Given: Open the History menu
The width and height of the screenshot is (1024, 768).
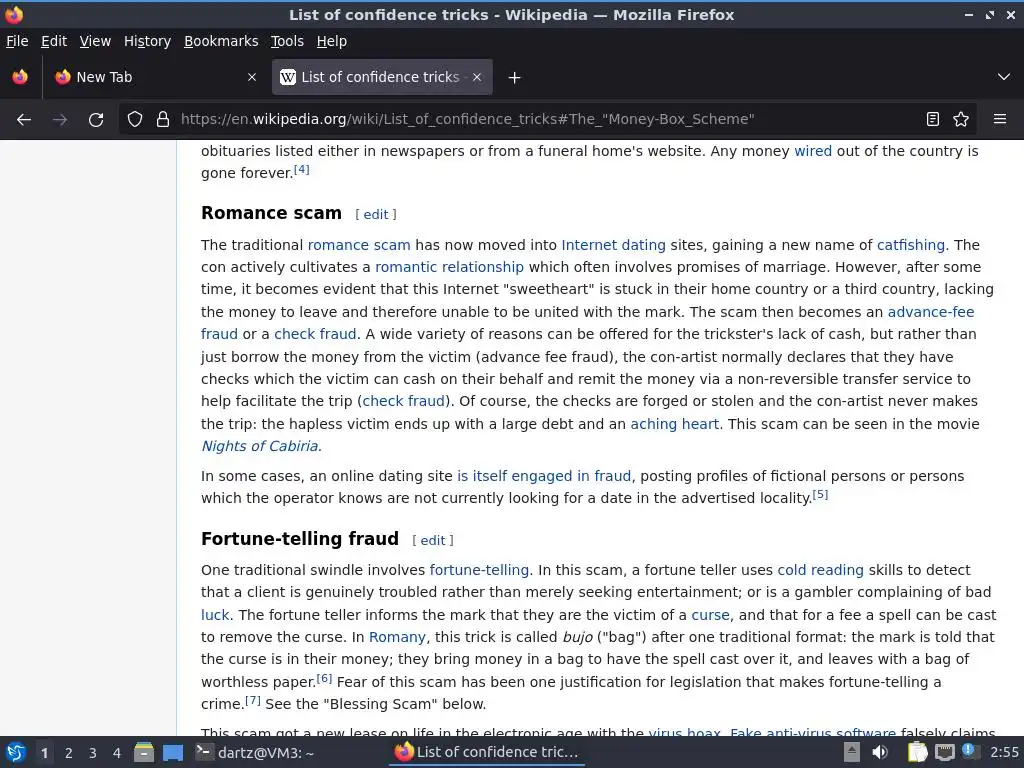Looking at the screenshot, I should coord(147,41).
